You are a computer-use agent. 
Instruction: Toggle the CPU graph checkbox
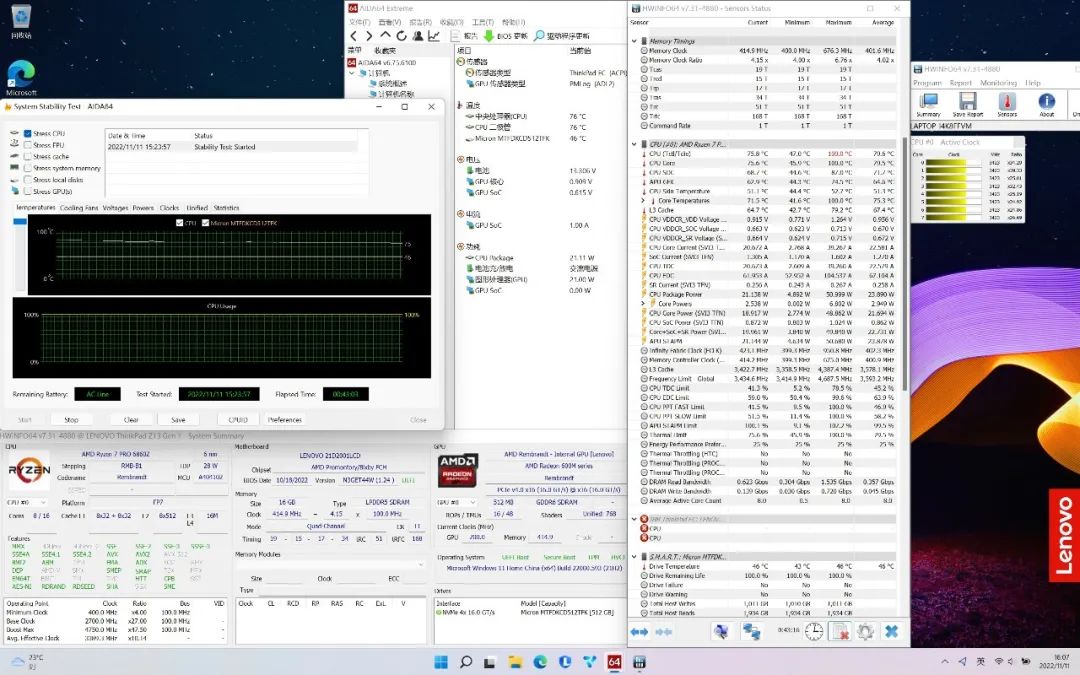click(180, 222)
